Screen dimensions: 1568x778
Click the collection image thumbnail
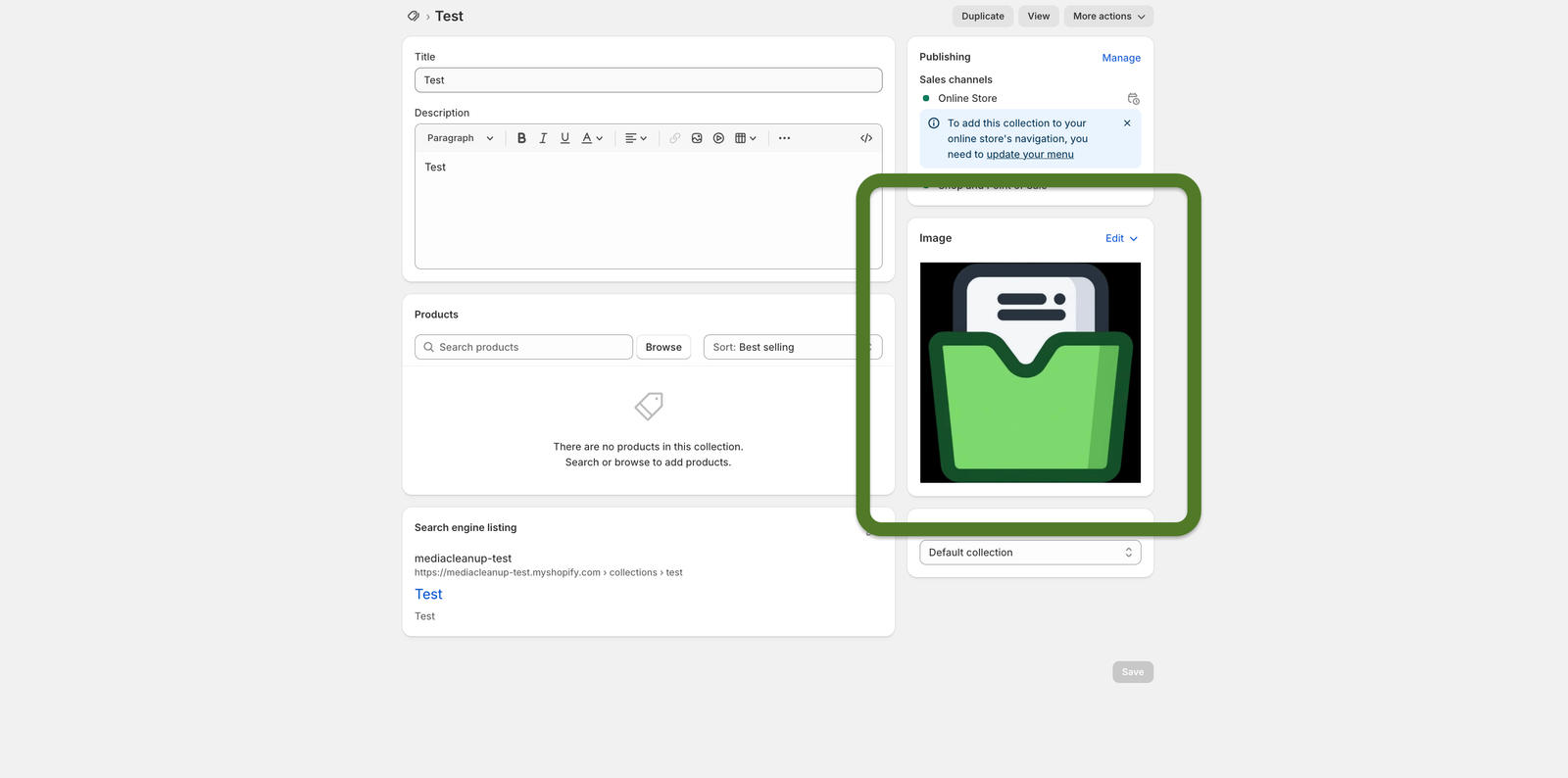coord(1030,372)
